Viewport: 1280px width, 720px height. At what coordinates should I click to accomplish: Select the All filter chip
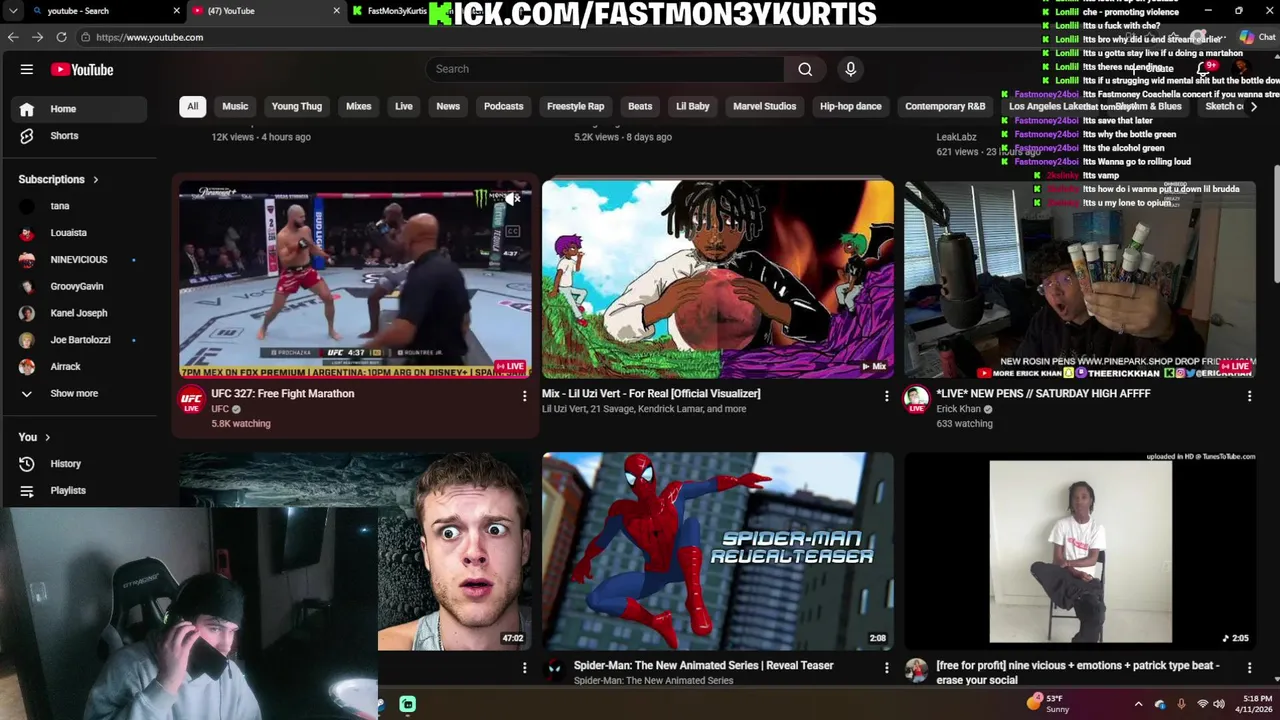[x=192, y=106]
